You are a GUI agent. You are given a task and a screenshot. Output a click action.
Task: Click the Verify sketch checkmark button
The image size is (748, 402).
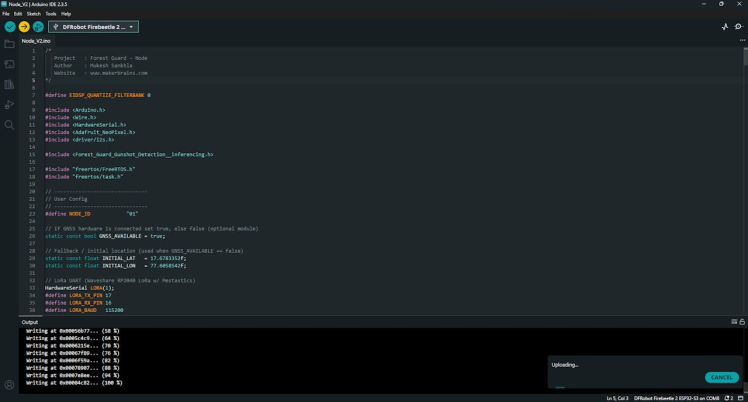(10, 27)
